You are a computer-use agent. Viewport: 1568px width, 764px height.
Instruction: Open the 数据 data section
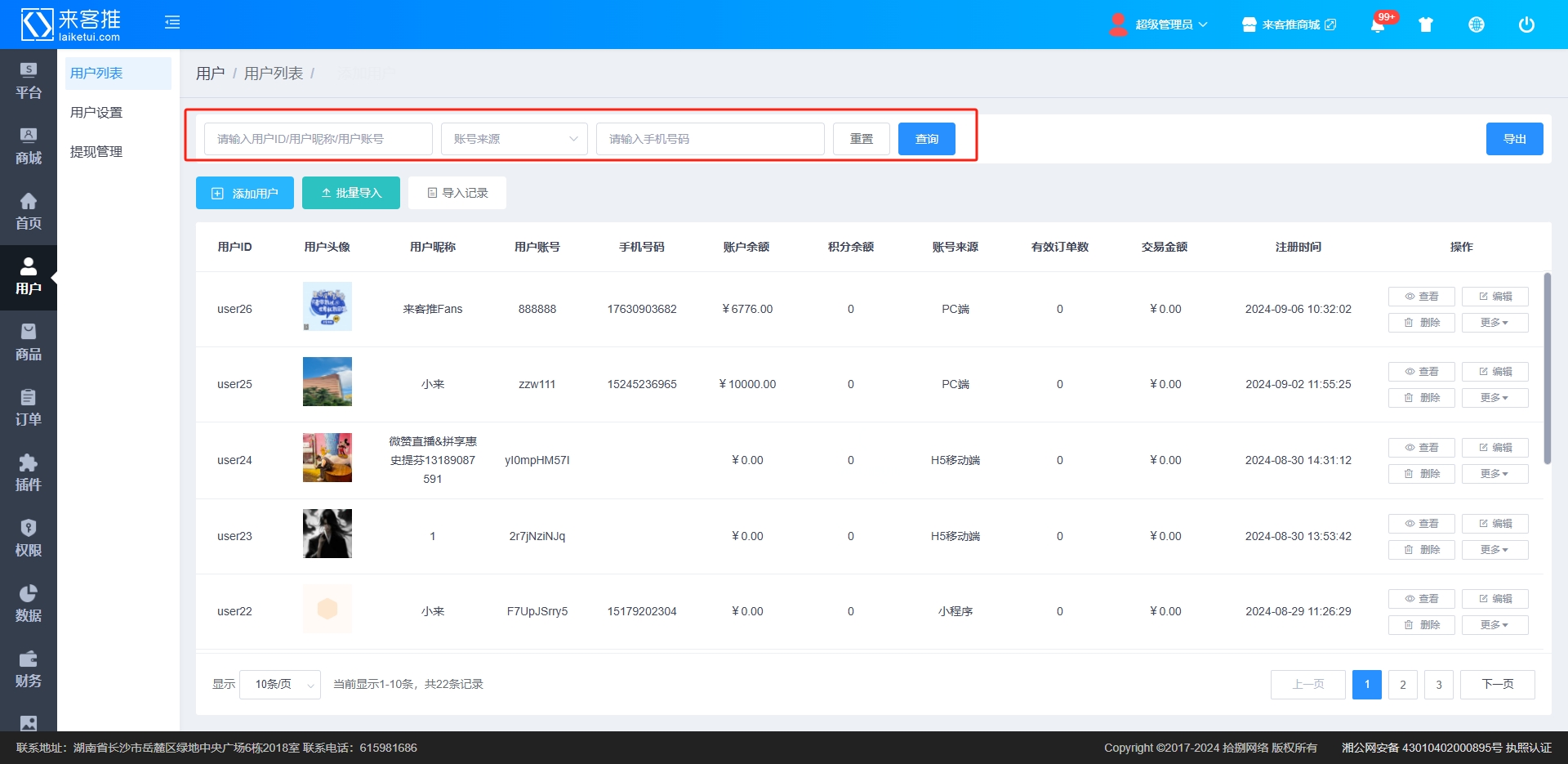(x=29, y=604)
